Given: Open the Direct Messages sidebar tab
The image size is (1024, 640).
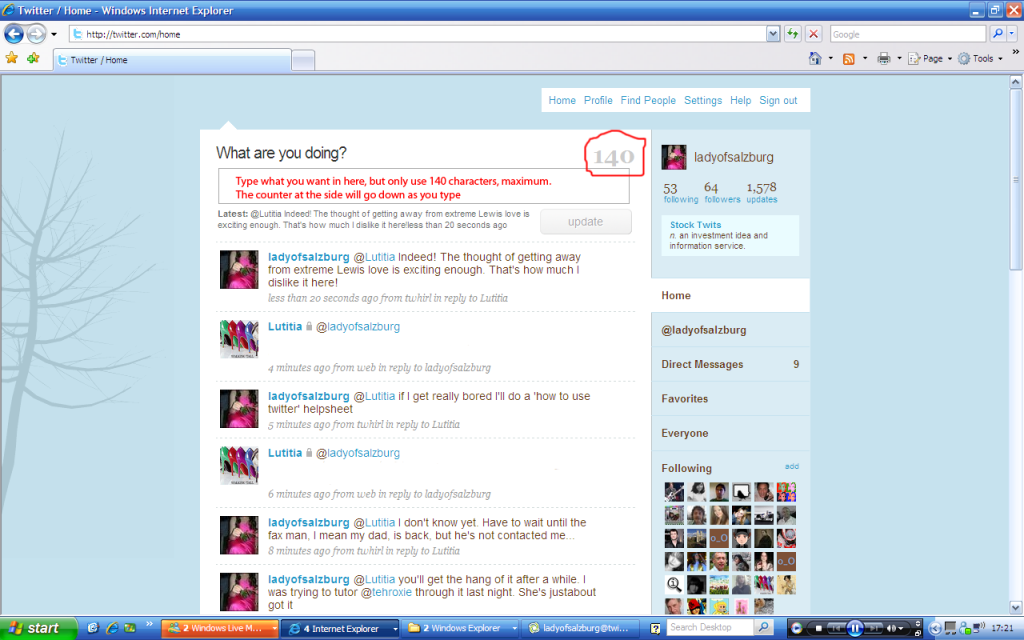Looking at the screenshot, I should point(730,364).
